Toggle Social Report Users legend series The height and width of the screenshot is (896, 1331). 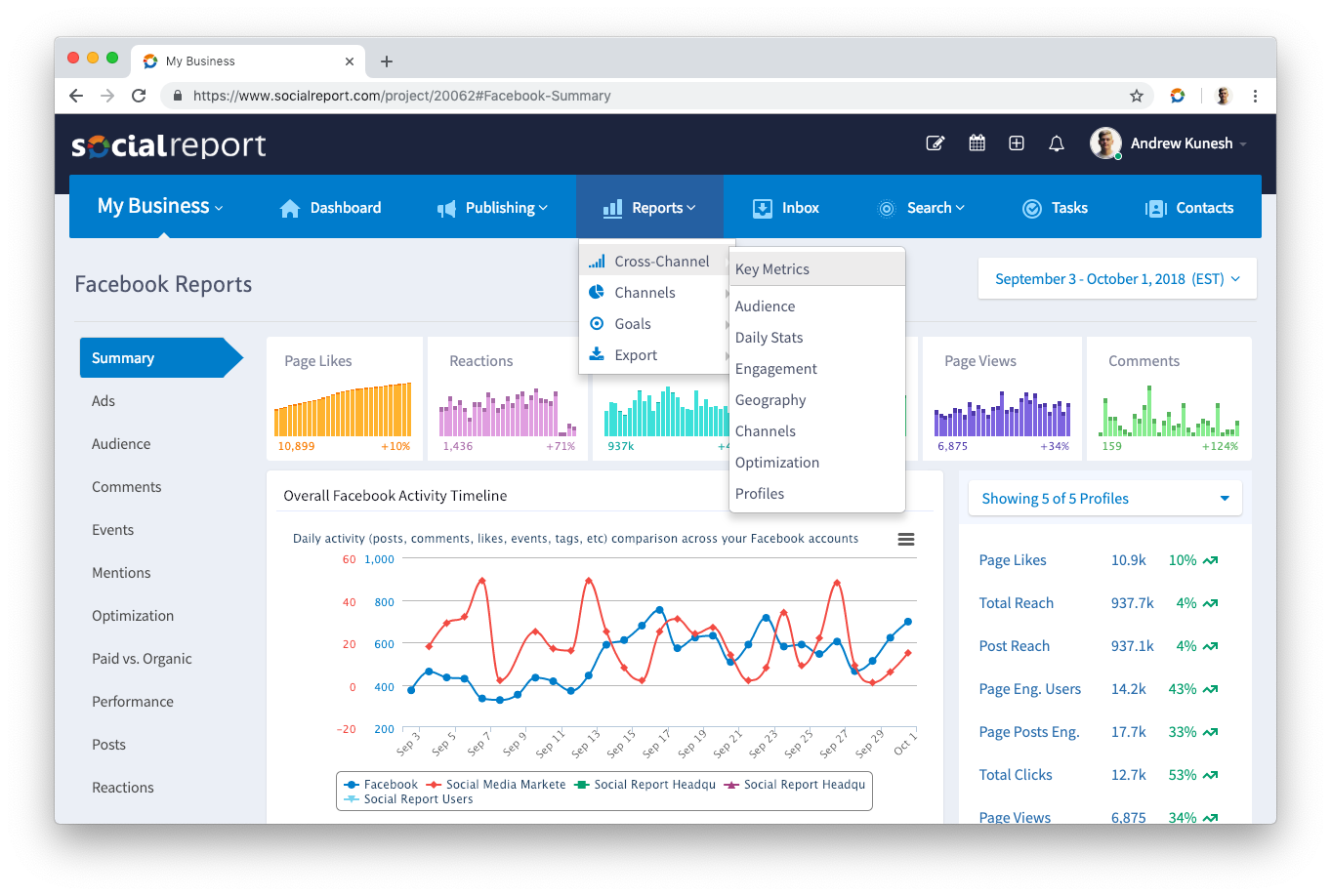pyautogui.click(x=409, y=799)
